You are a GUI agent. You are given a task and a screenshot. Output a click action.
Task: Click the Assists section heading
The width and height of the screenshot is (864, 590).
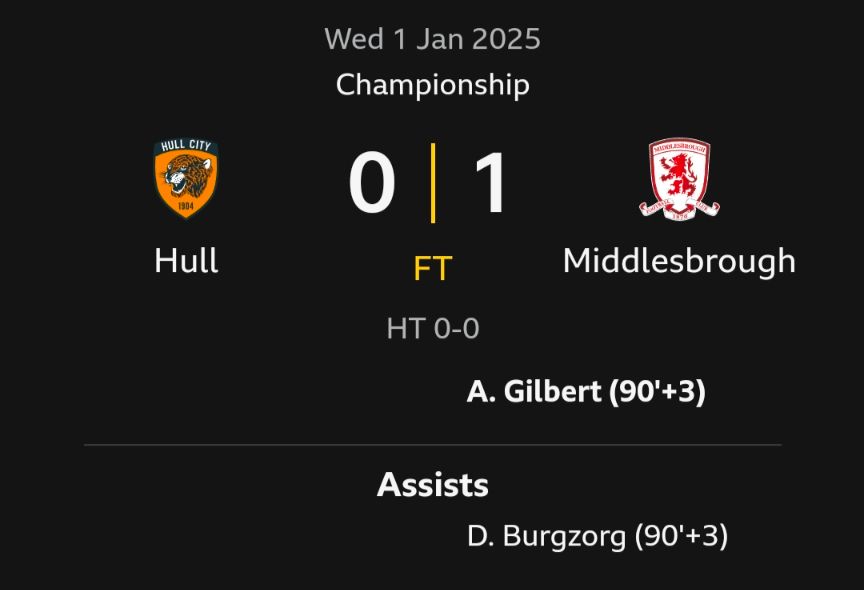(x=433, y=485)
